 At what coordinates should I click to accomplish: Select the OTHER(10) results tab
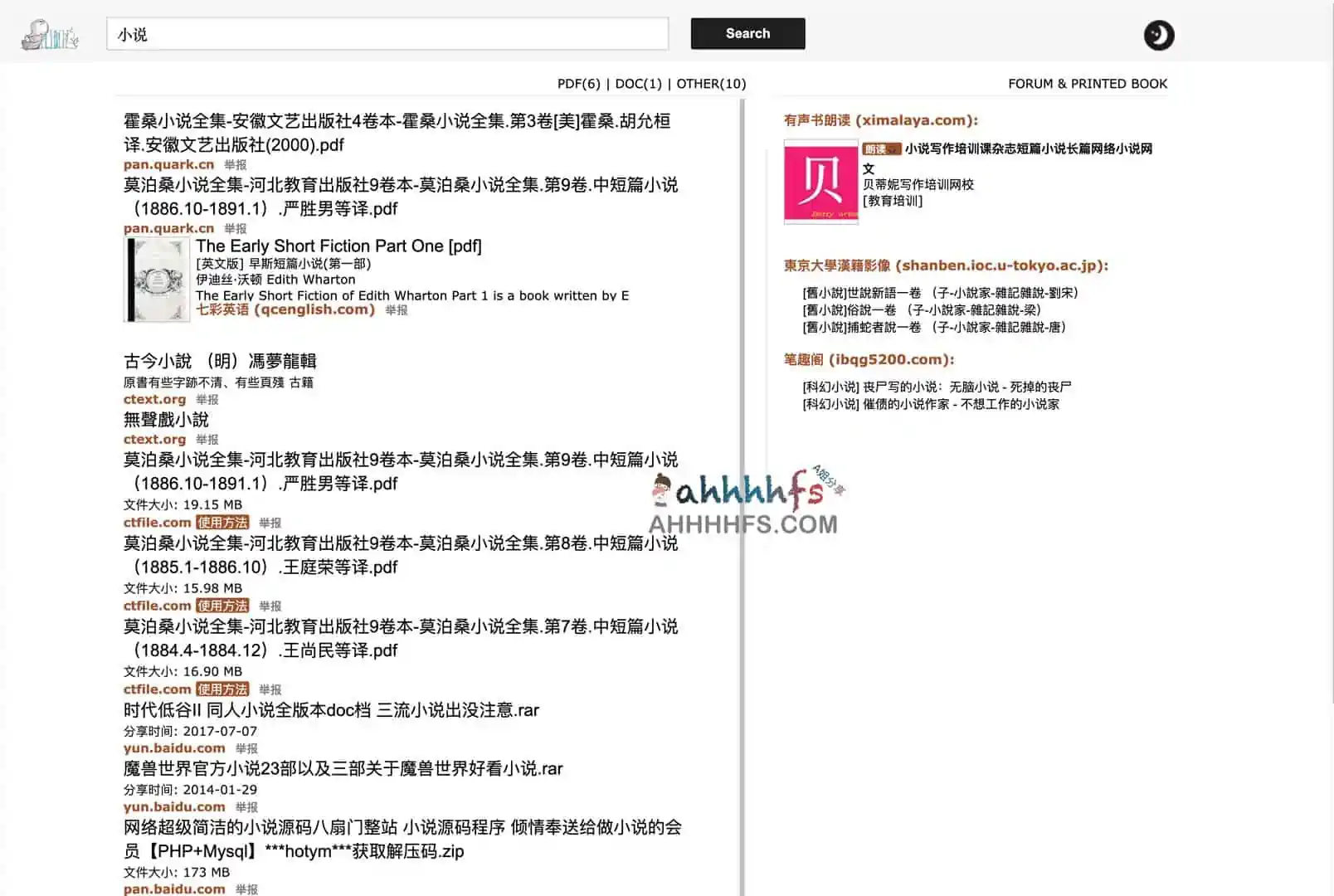[x=711, y=83]
